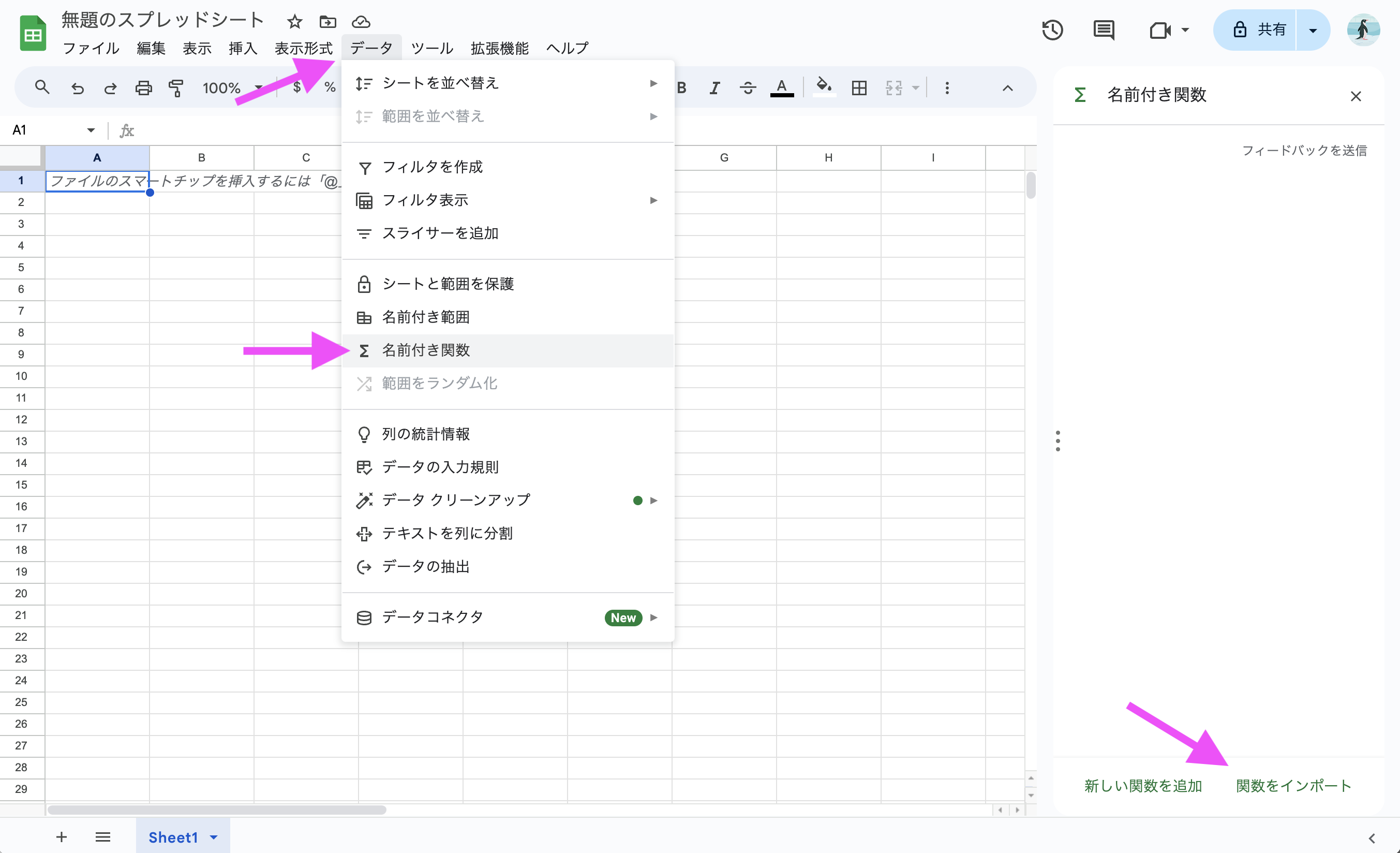The image size is (1400, 853).
Task: Click the borders icon in toolbar
Action: coord(858,88)
